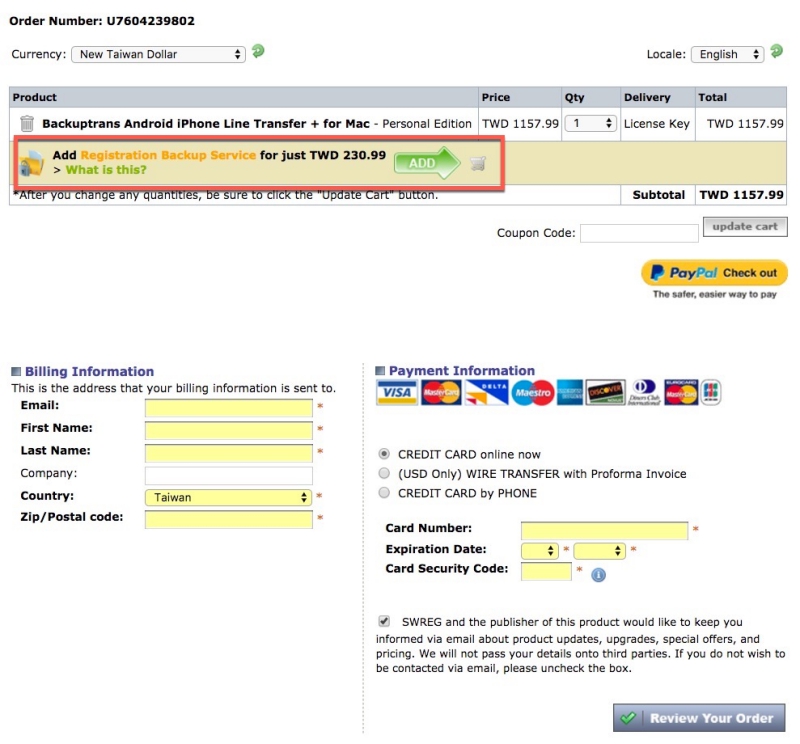Click the Discover card logo
Image resolution: width=800 pixels, height=744 pixels.
tap(605, 393)
